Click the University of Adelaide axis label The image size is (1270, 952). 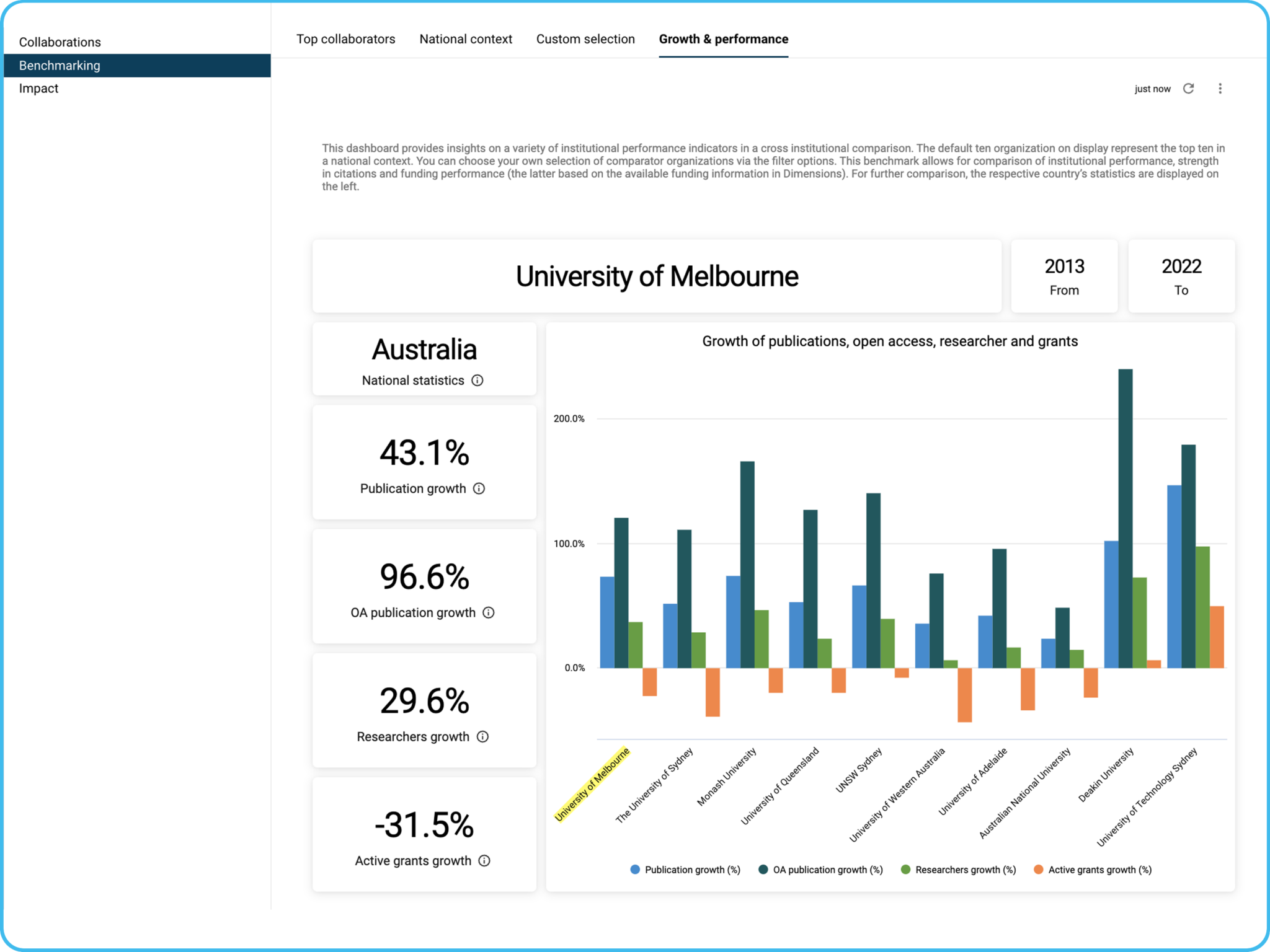point(972,781)
